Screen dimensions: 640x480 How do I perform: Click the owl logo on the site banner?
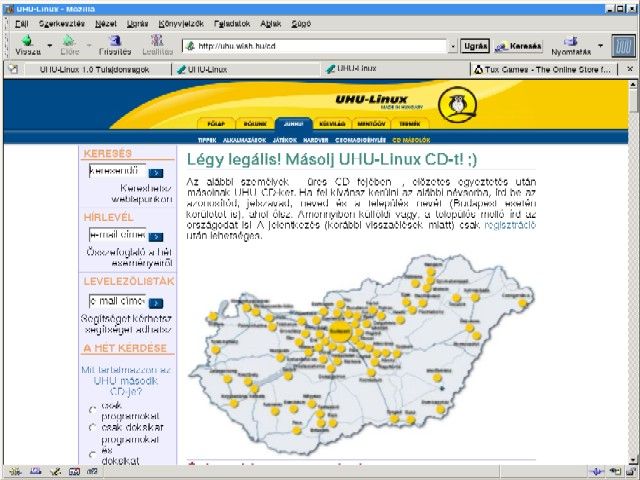[x=457, y=104]
